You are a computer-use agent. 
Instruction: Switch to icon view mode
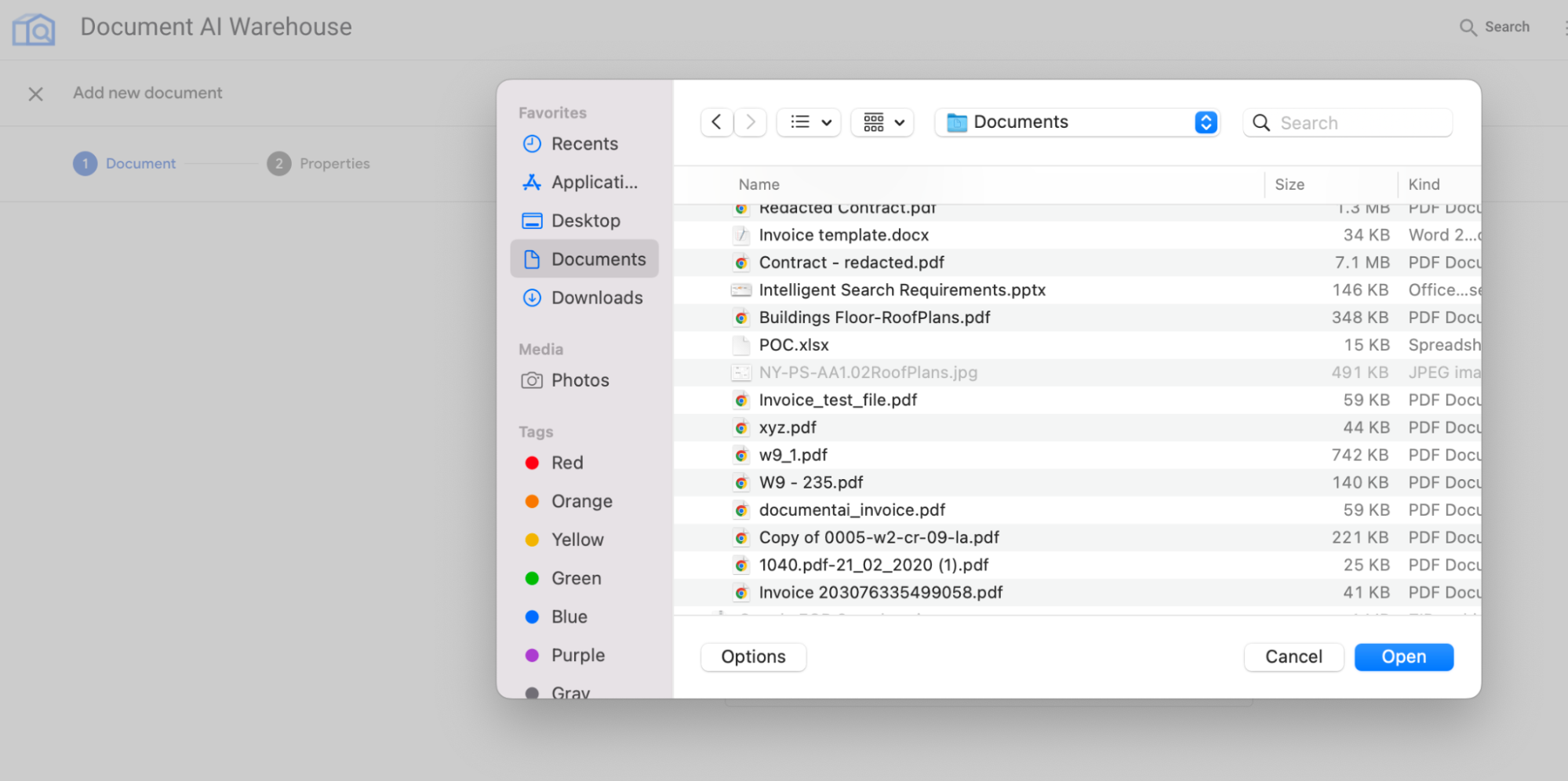click(872, 122)
